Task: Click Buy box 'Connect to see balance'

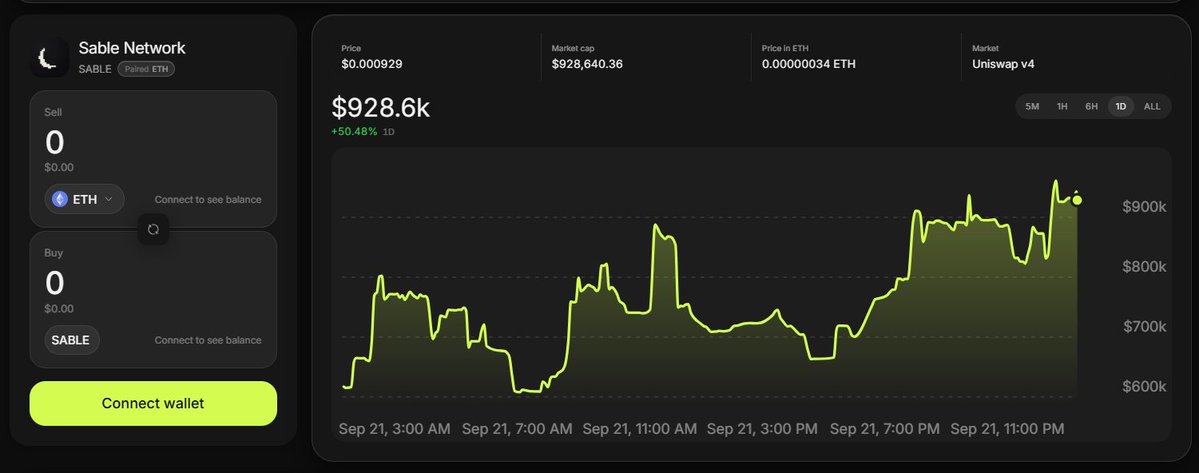Action: [x=208, y=340]
